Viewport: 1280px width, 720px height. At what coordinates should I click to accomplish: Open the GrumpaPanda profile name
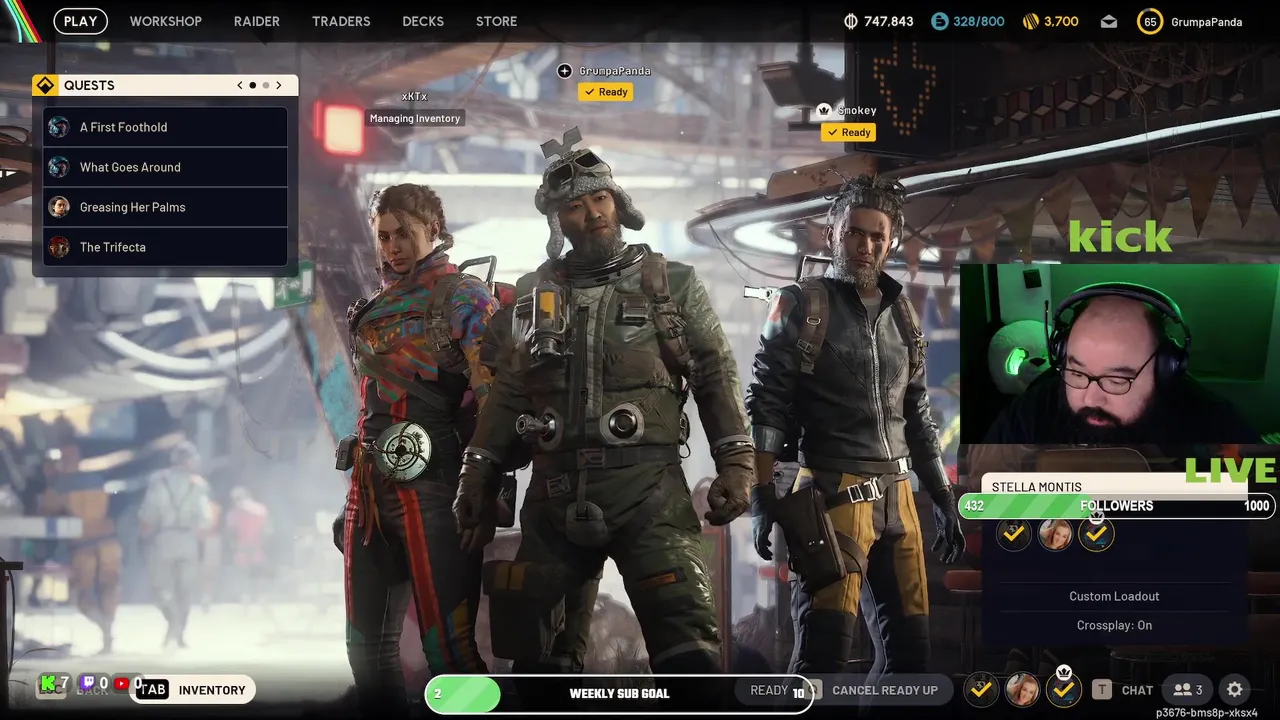(x=1206, y=21)
